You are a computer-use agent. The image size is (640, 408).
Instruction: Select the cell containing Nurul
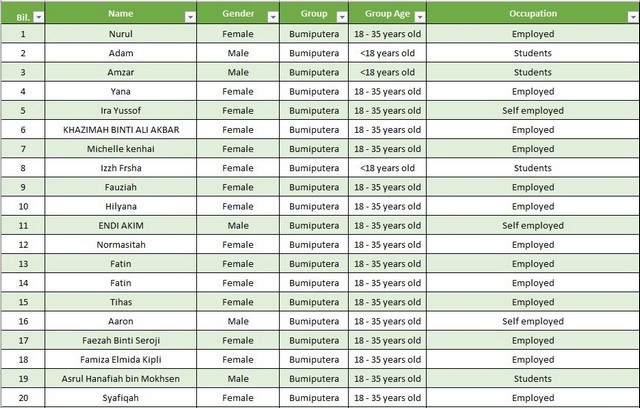(x=120, y=34)
